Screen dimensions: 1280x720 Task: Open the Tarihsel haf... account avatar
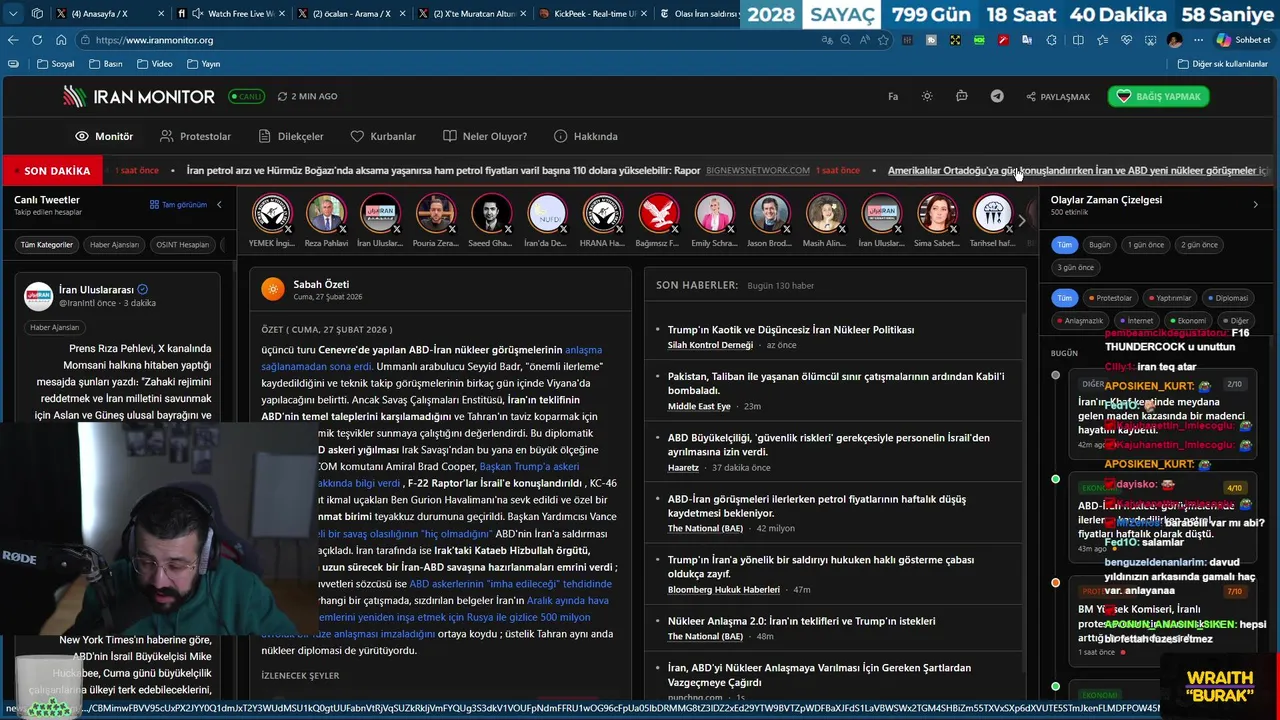click(992, 214)
